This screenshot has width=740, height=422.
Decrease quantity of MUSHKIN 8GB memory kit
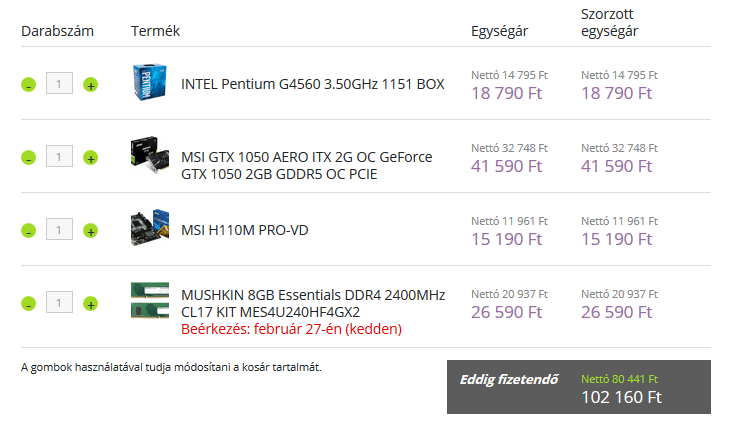[x=28, y=303]
